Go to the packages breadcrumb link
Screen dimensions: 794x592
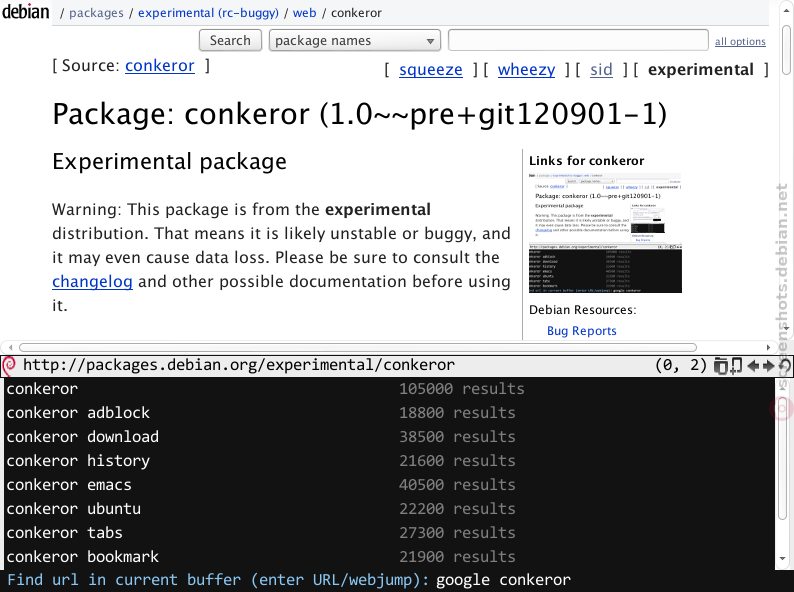coord(96,13)
